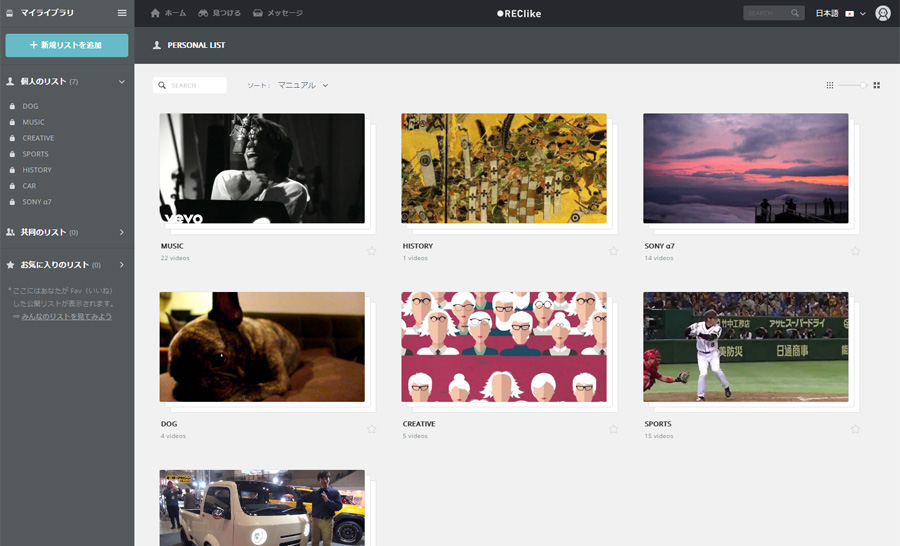Image resolution: width=900 pixels, height=546 pixels.
Task: Open the 日本語 language dropdown
Action: coord(840,13)
